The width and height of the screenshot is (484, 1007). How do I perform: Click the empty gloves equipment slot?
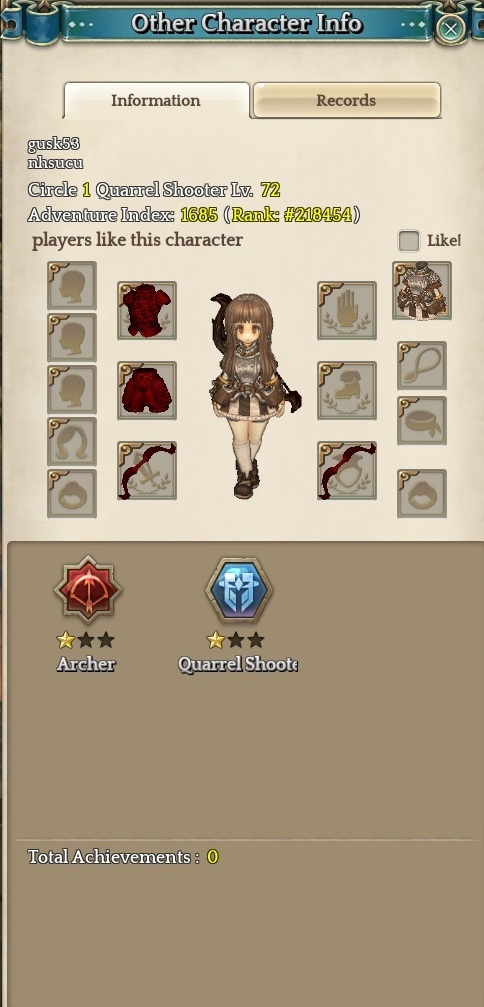click(347, 311)
